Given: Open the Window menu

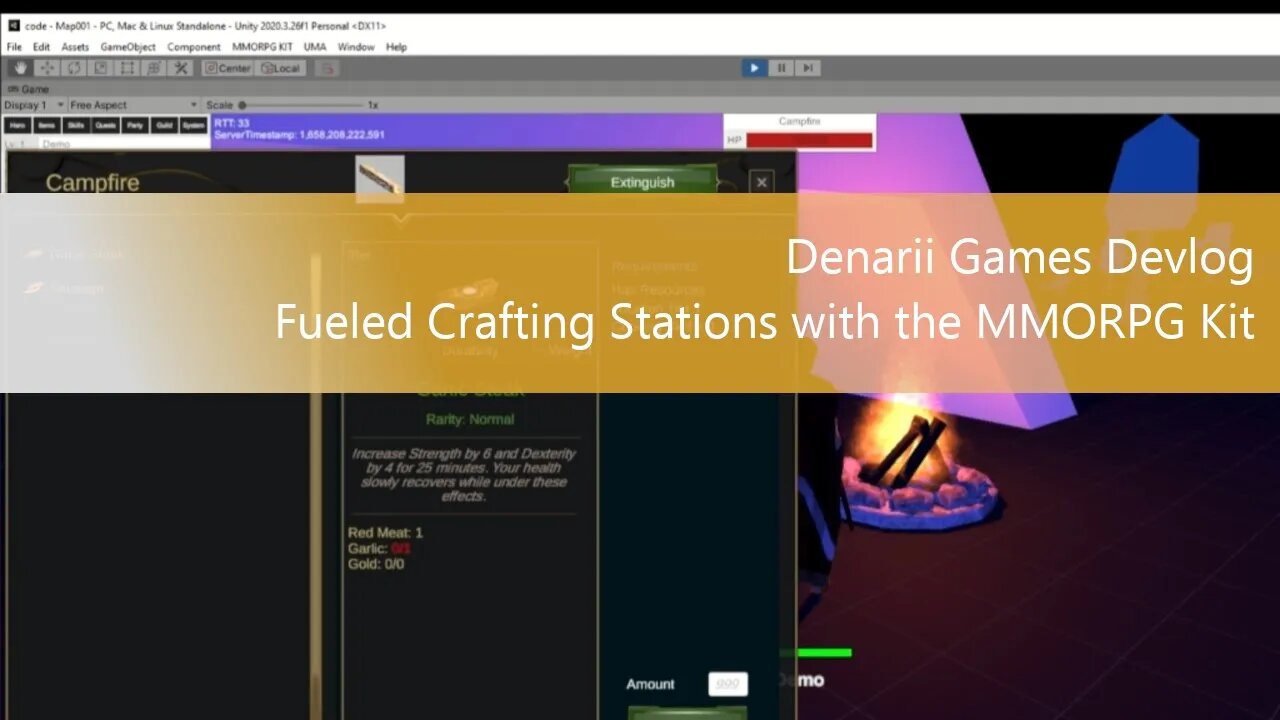Looking at the screenshot, I should tap(355, 47).
